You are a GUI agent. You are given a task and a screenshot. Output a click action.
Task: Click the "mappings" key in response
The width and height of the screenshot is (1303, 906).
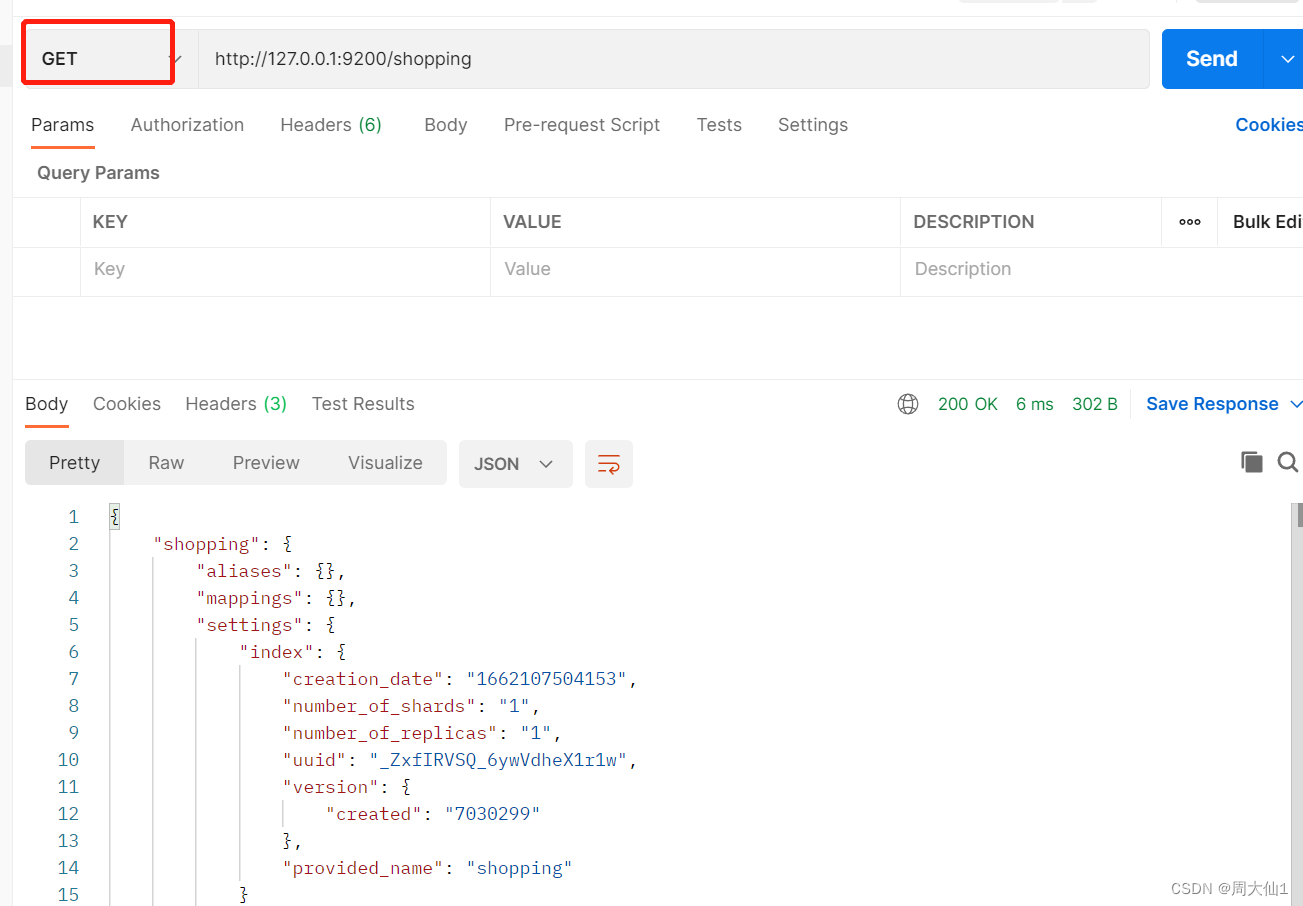point(249,598)
